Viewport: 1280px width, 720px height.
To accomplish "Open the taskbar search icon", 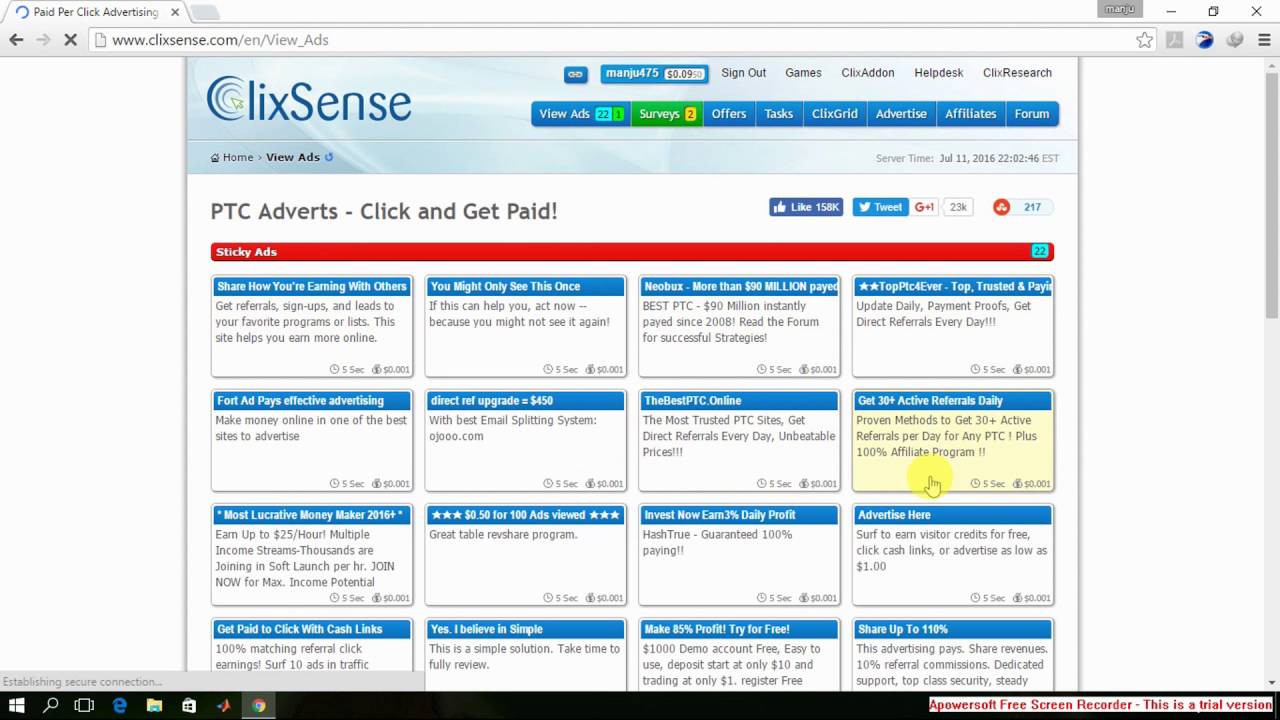I will (51, 705).
